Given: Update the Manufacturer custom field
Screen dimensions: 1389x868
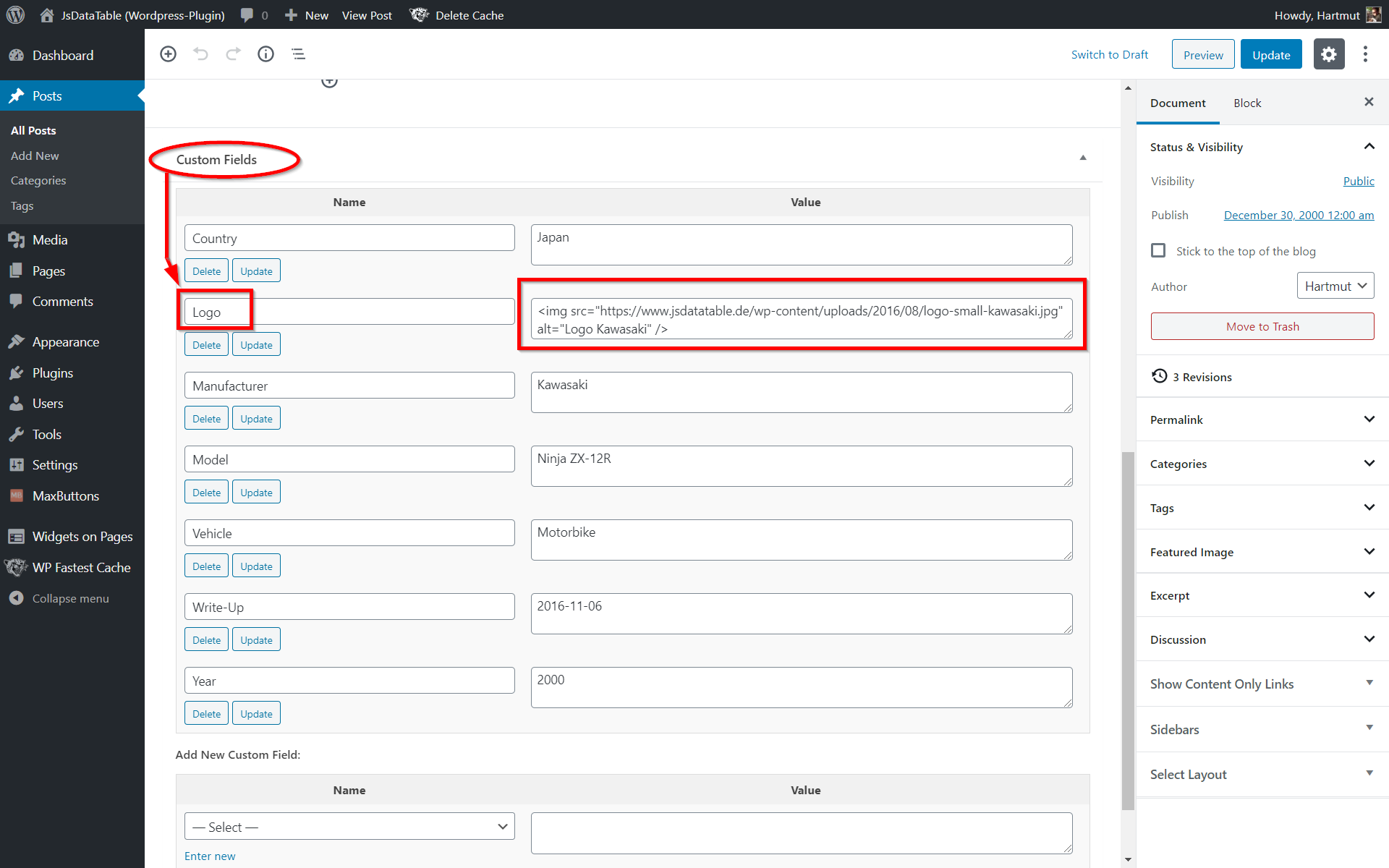Looking at the screenshot, I should (256, 419).
